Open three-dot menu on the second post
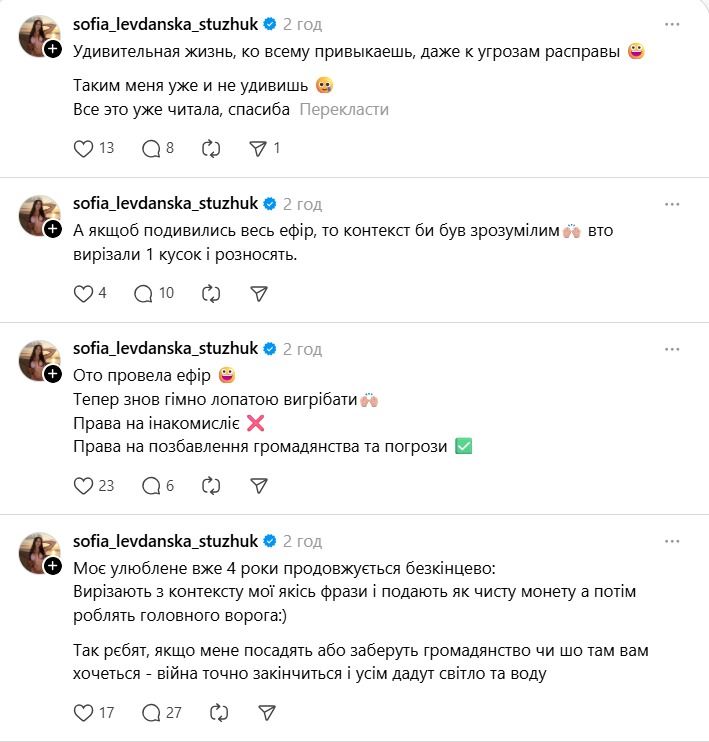 pos(674,204)
